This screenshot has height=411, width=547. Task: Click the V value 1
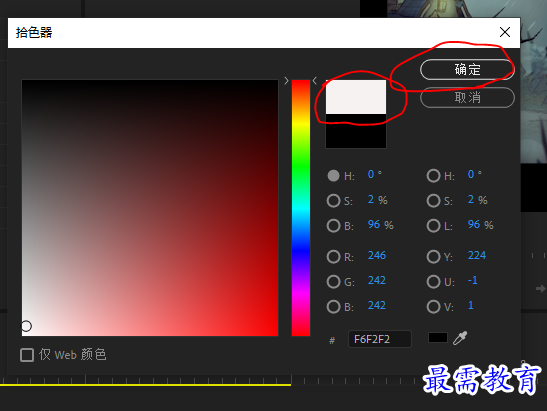point(471,305)
